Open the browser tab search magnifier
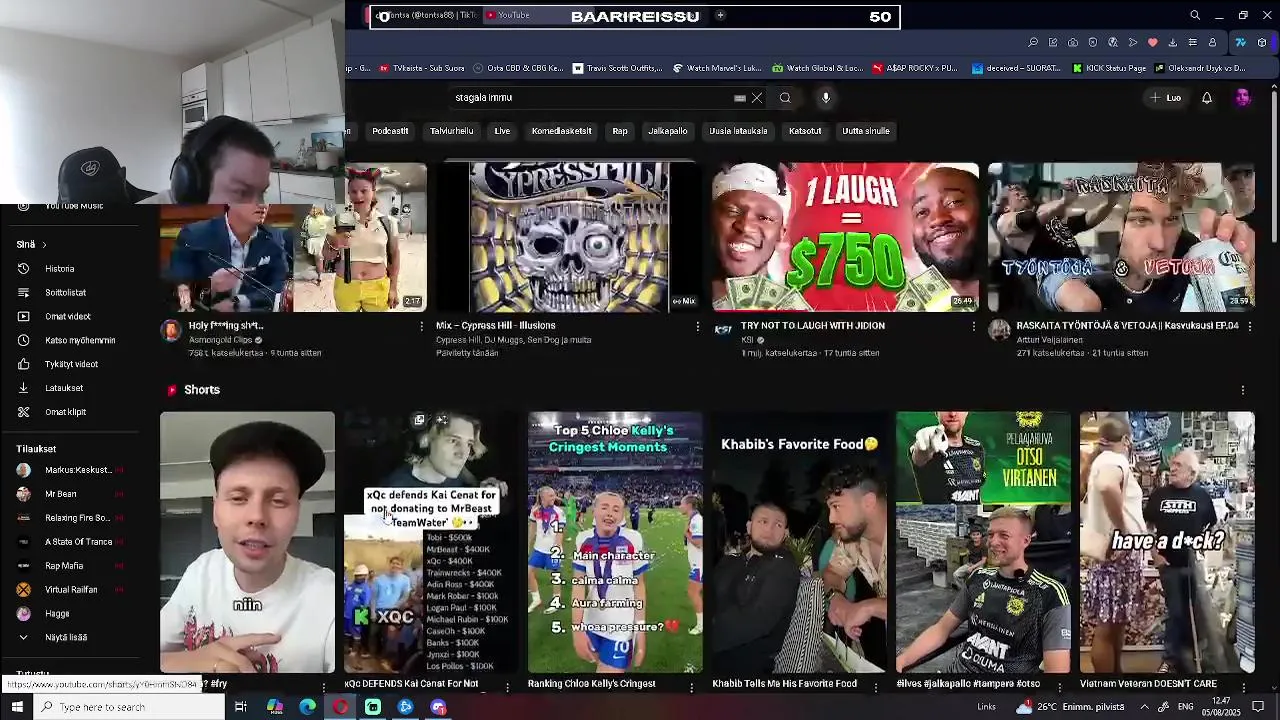This screenshot has height=720, width=1280. click(x=1195, y=16)
